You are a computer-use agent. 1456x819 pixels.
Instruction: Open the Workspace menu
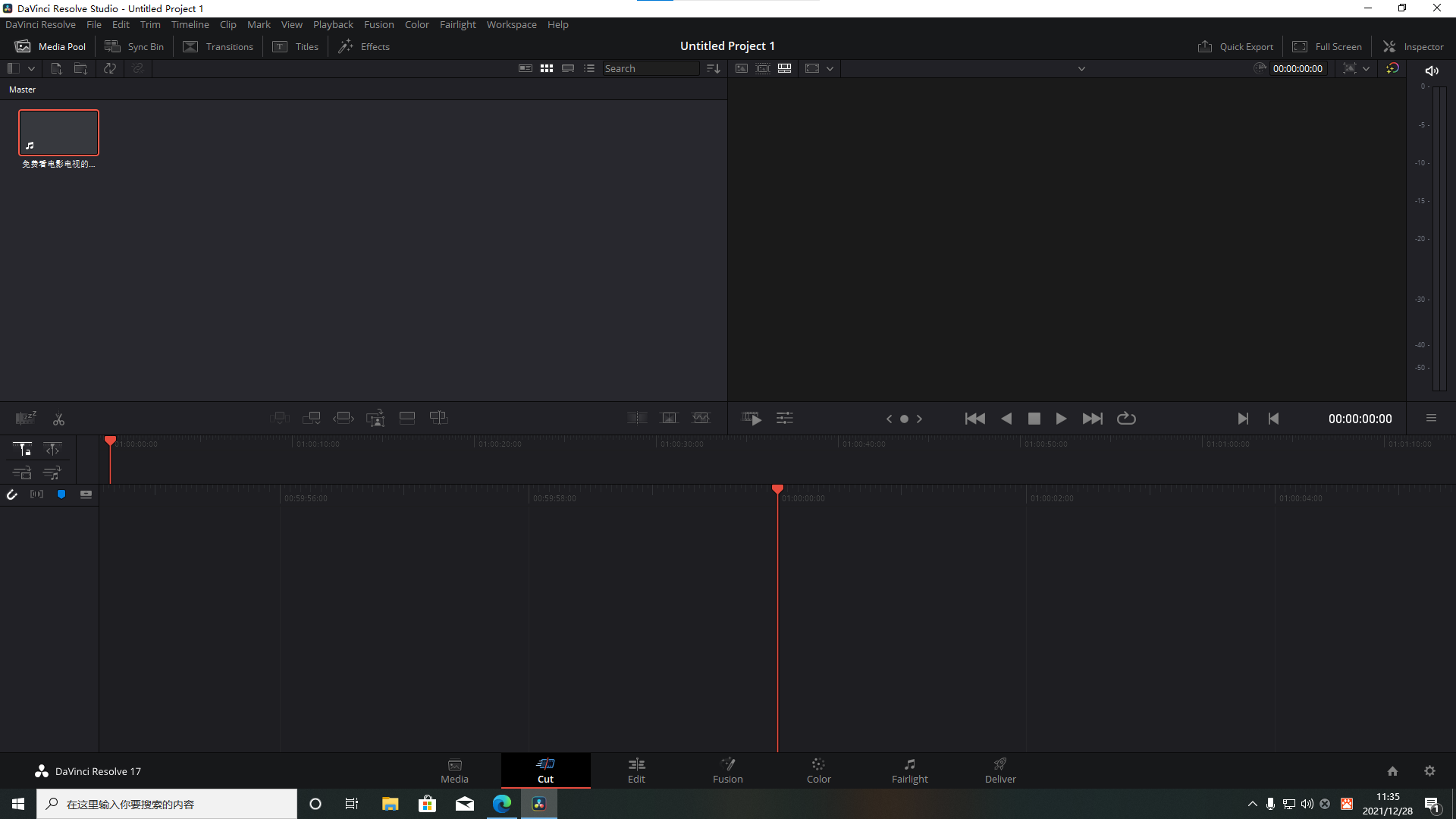coord(511,24)
